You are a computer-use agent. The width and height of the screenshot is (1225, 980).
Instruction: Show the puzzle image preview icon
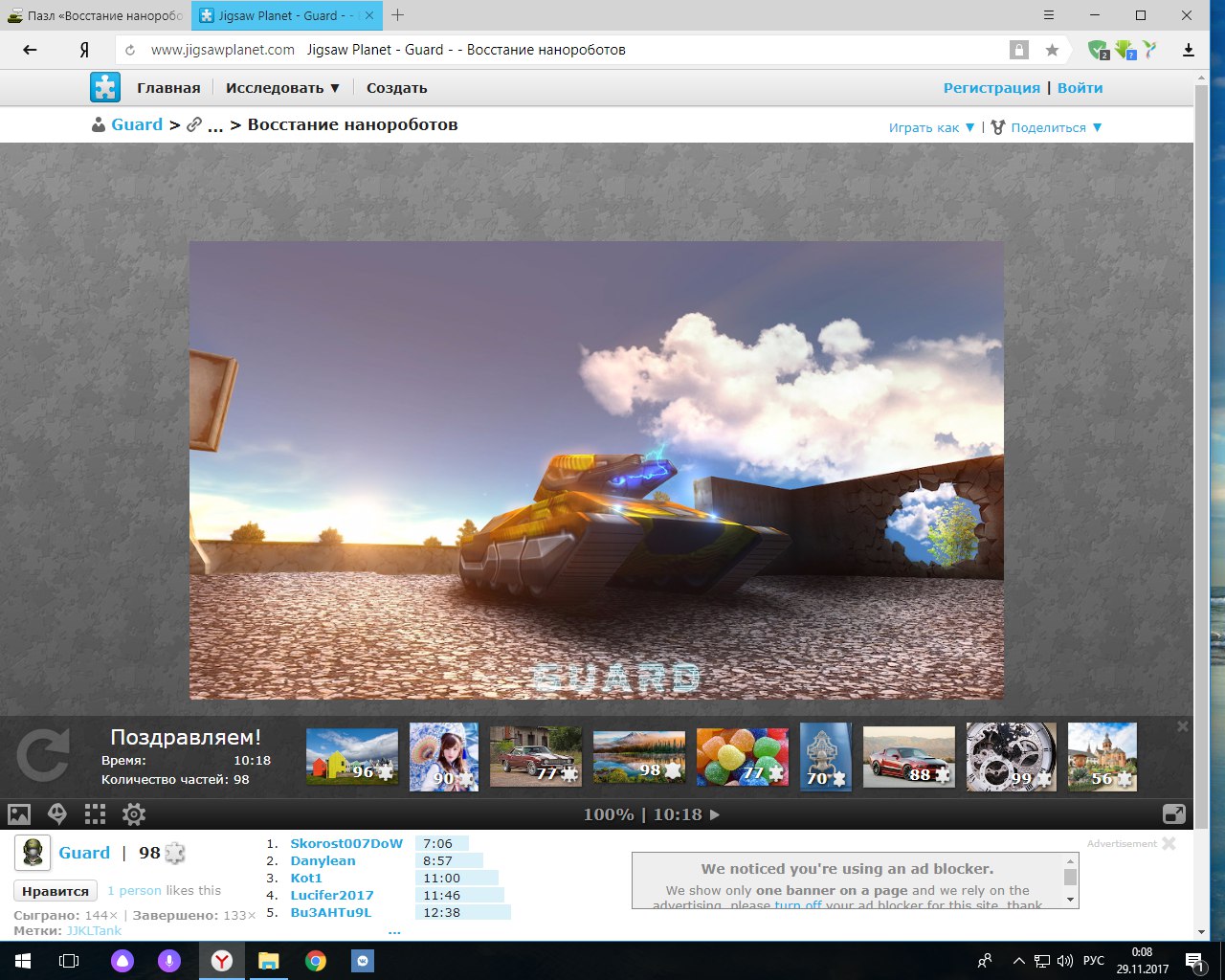coord(19,814)
